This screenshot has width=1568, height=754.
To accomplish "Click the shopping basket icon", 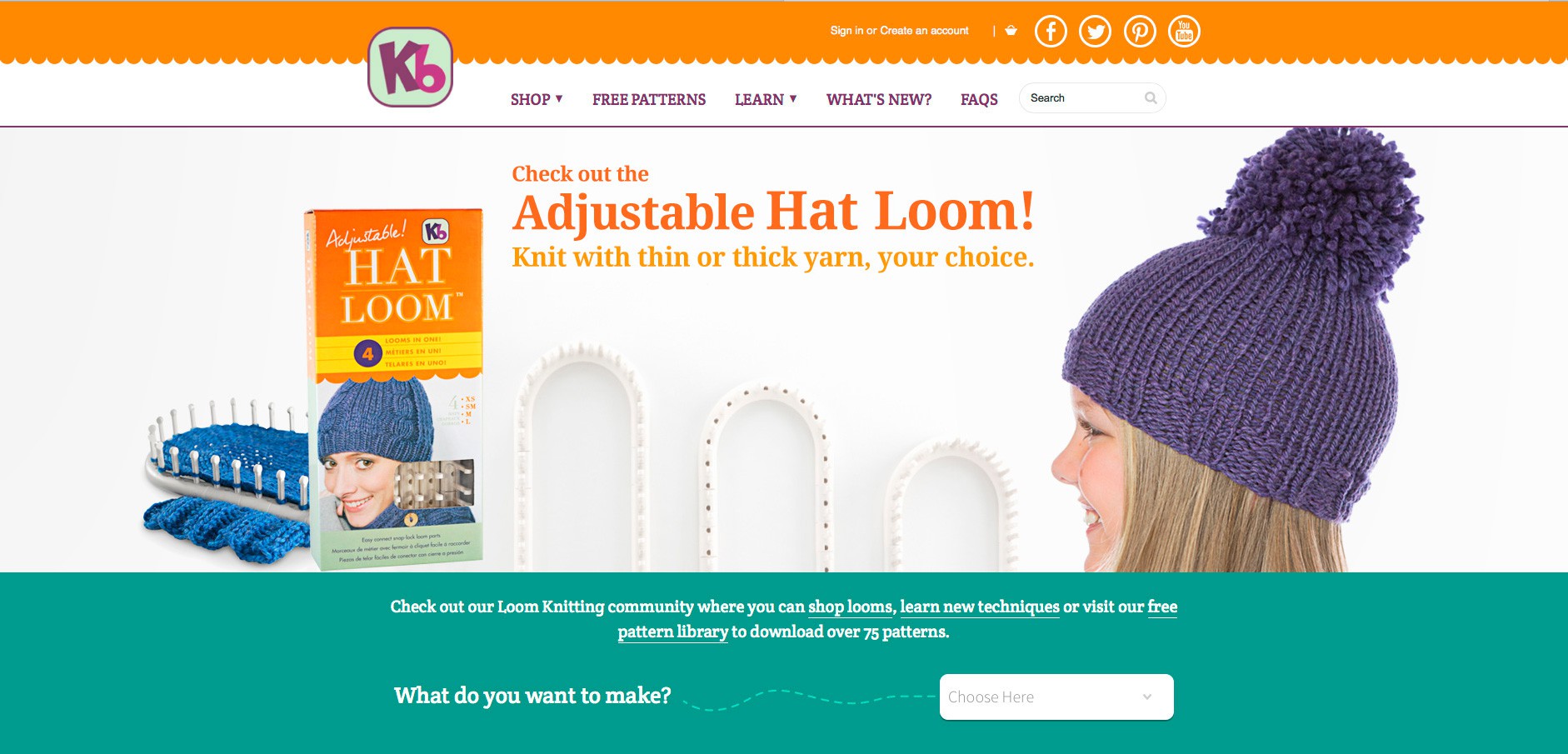I will click(x=1011, y=30).
